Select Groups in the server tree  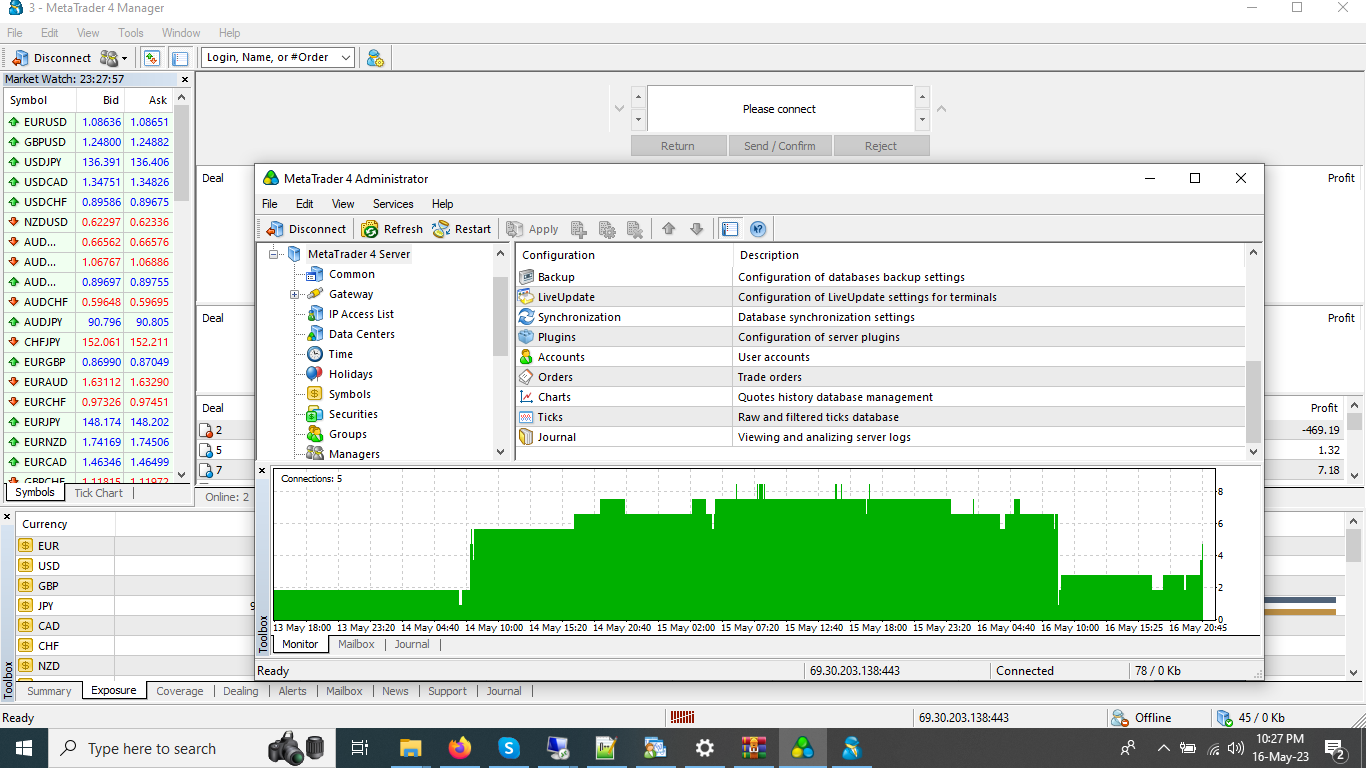pyautogui.click(x=347, y=434)
